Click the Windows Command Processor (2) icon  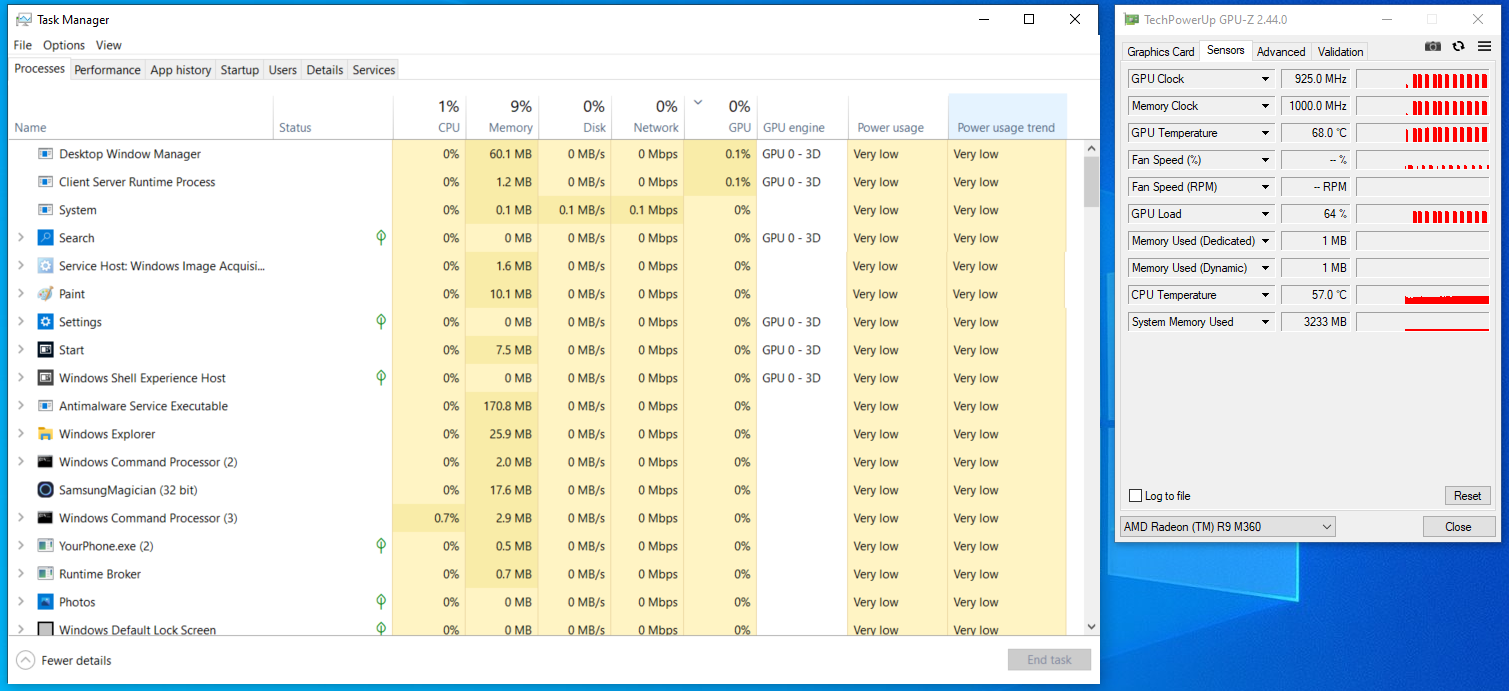(x=45, y=462)
